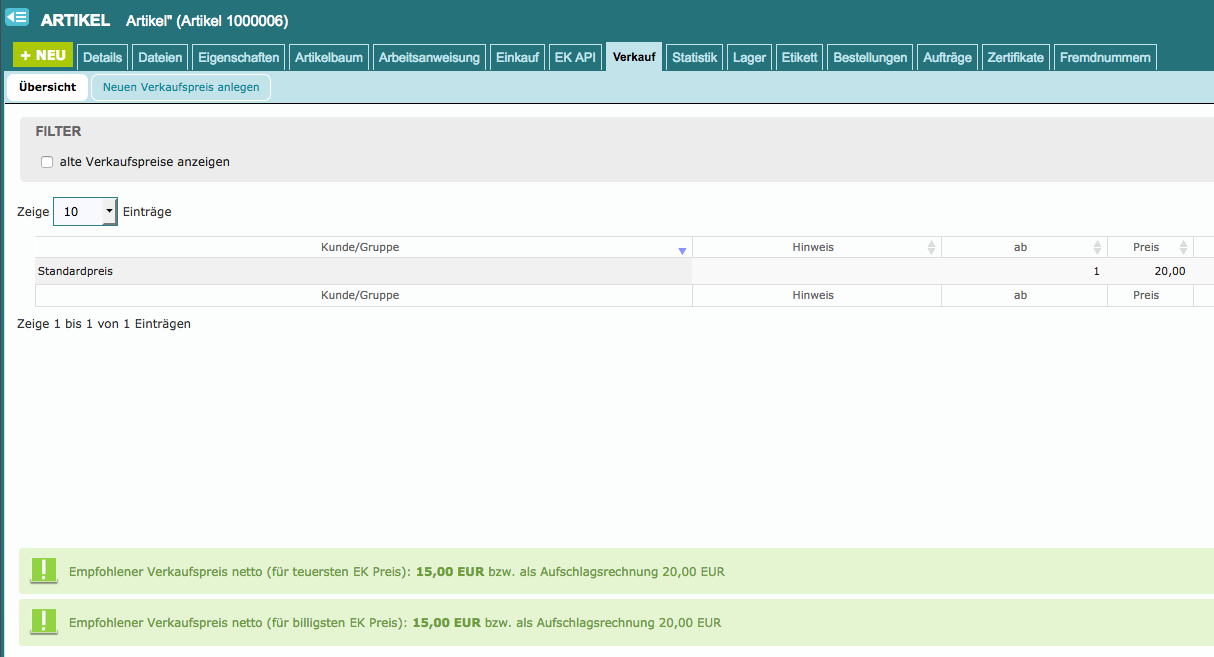Select the Artikelbaum tab

pos(329,58)
